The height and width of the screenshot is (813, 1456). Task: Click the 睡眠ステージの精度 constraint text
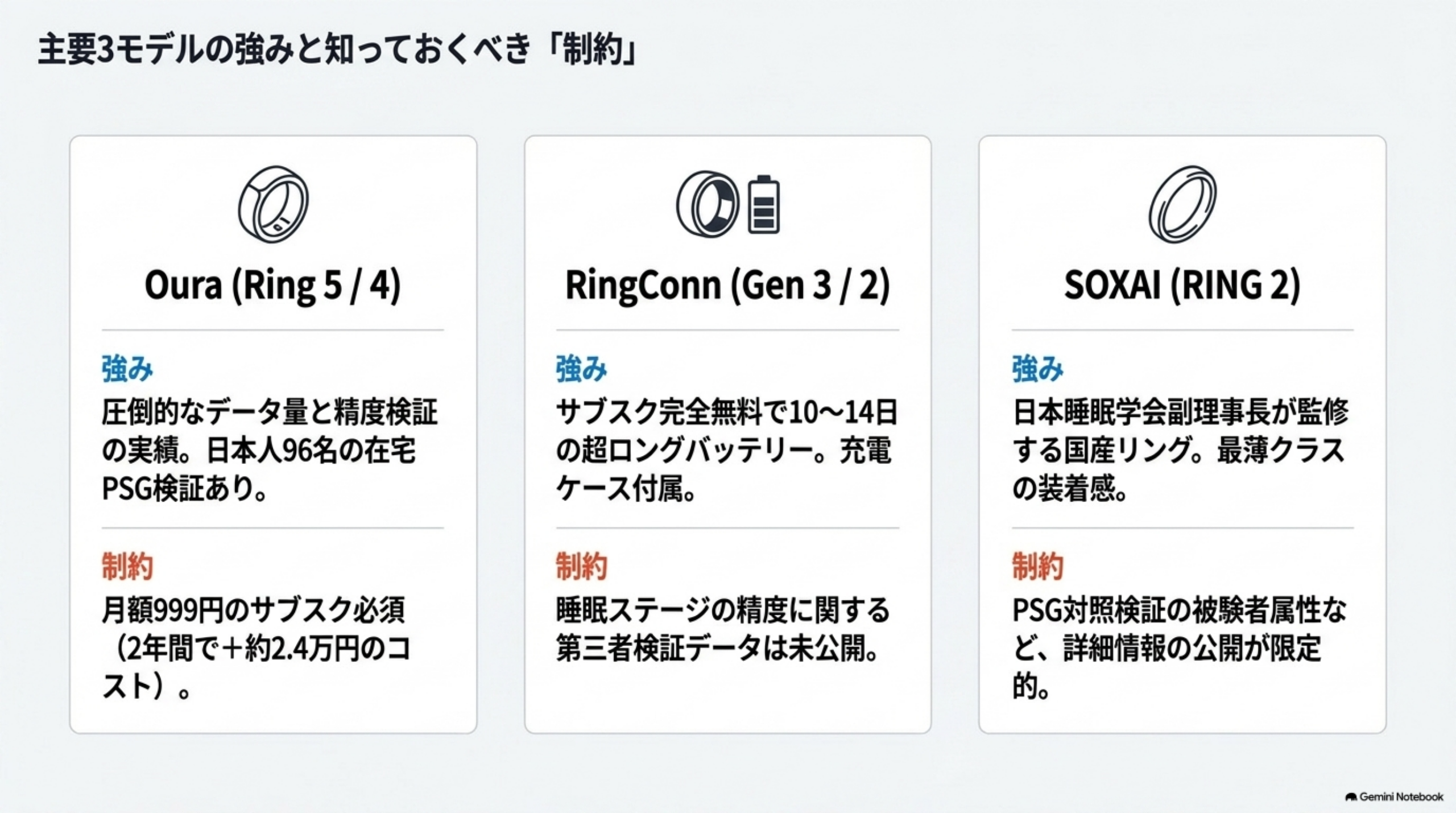723,629
